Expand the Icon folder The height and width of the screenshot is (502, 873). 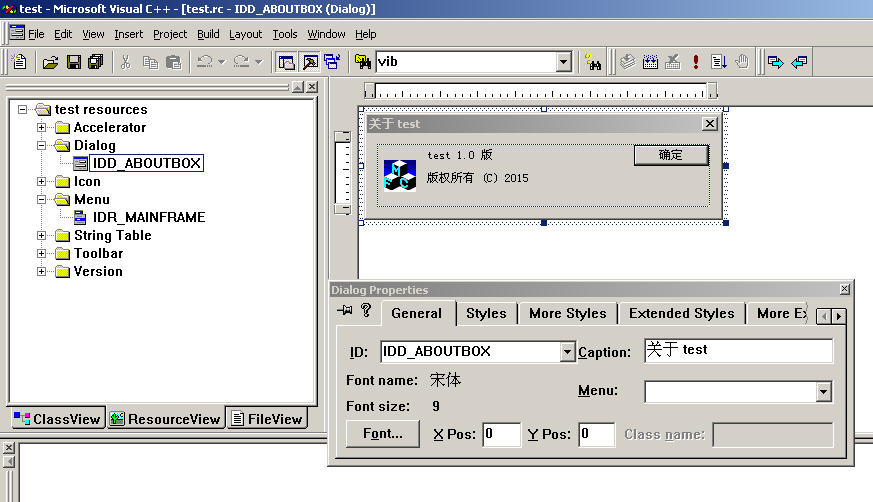(41, 181)
